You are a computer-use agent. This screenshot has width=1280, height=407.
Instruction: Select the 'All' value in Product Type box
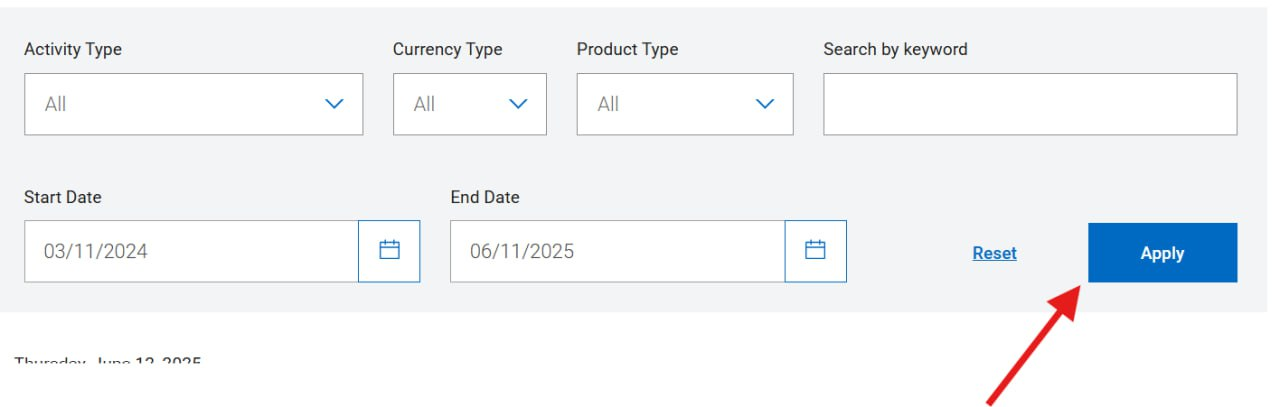click(x=609, y=104)
